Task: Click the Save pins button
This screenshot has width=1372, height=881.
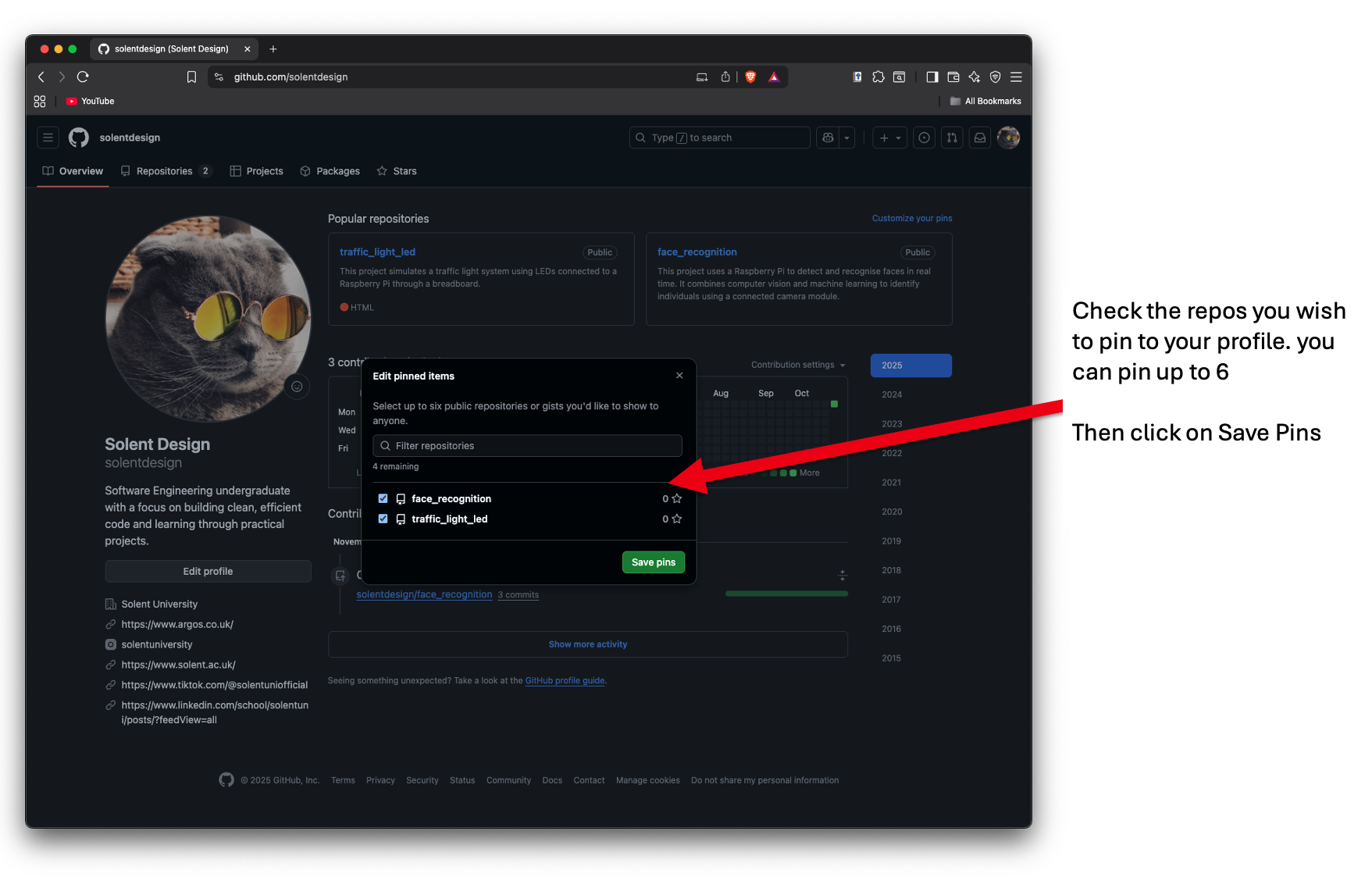Action: (653, 562)
